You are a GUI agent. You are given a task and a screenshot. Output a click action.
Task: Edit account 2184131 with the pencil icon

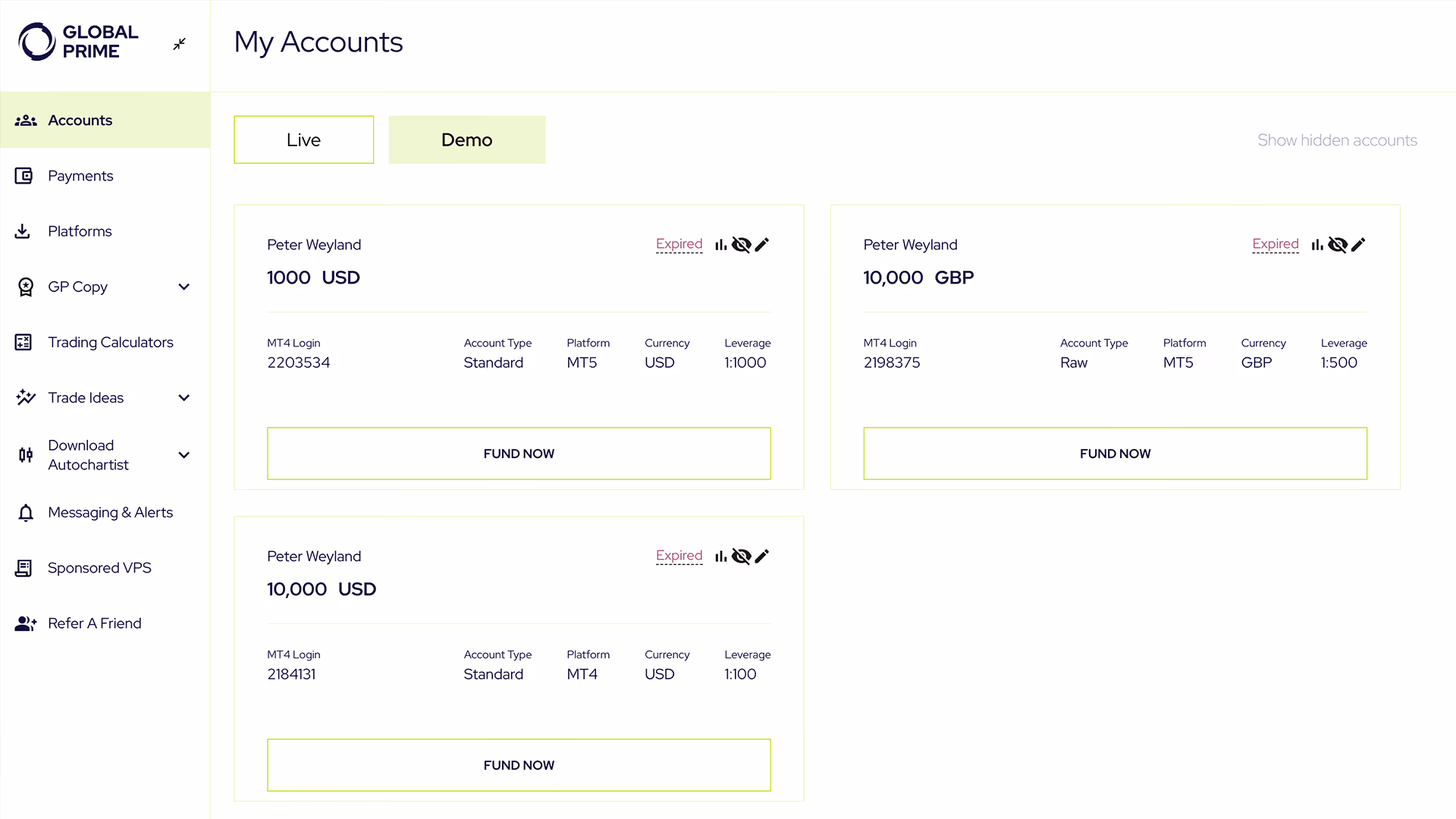(x=762, y=556)
